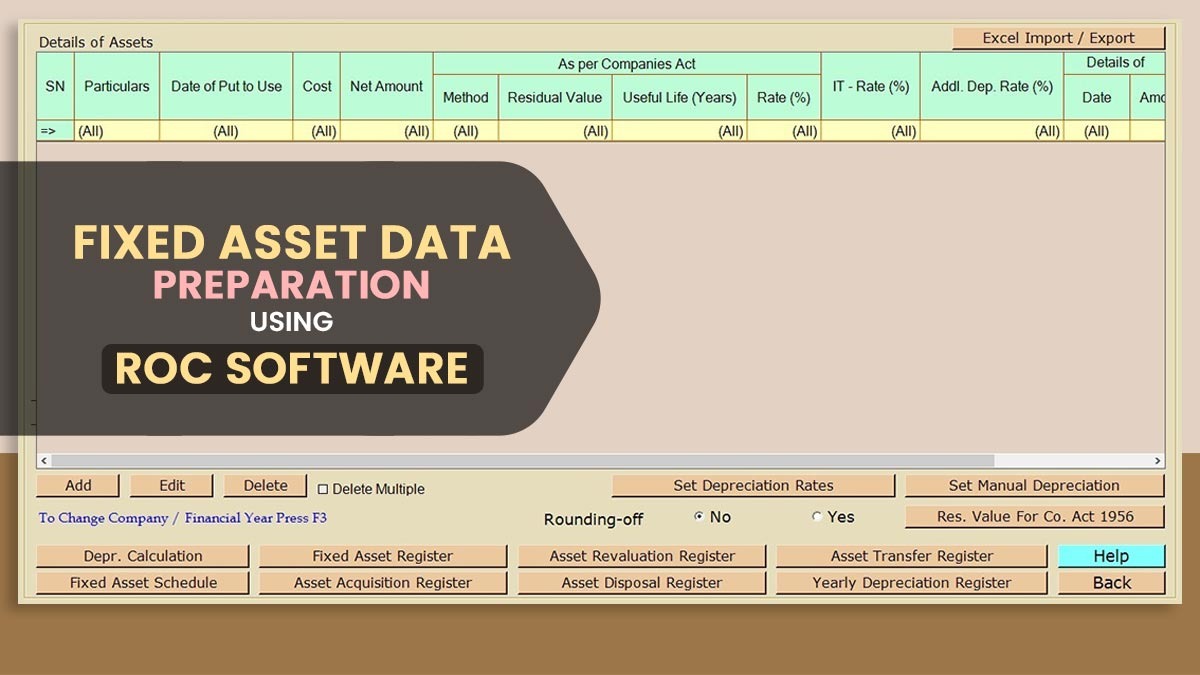Open the Method column filter dropdown
The width and height of the screenshot is (1200, 675).
pos(465,130)
